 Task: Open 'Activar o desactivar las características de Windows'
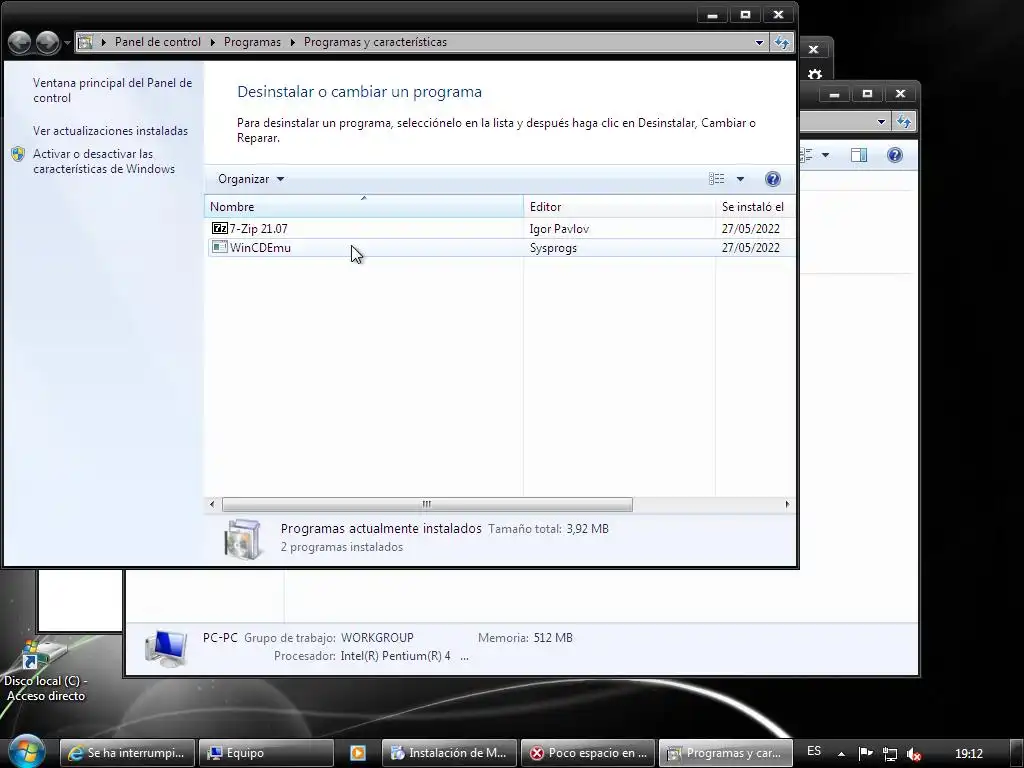pyautogui.click(x=104, y=161)
